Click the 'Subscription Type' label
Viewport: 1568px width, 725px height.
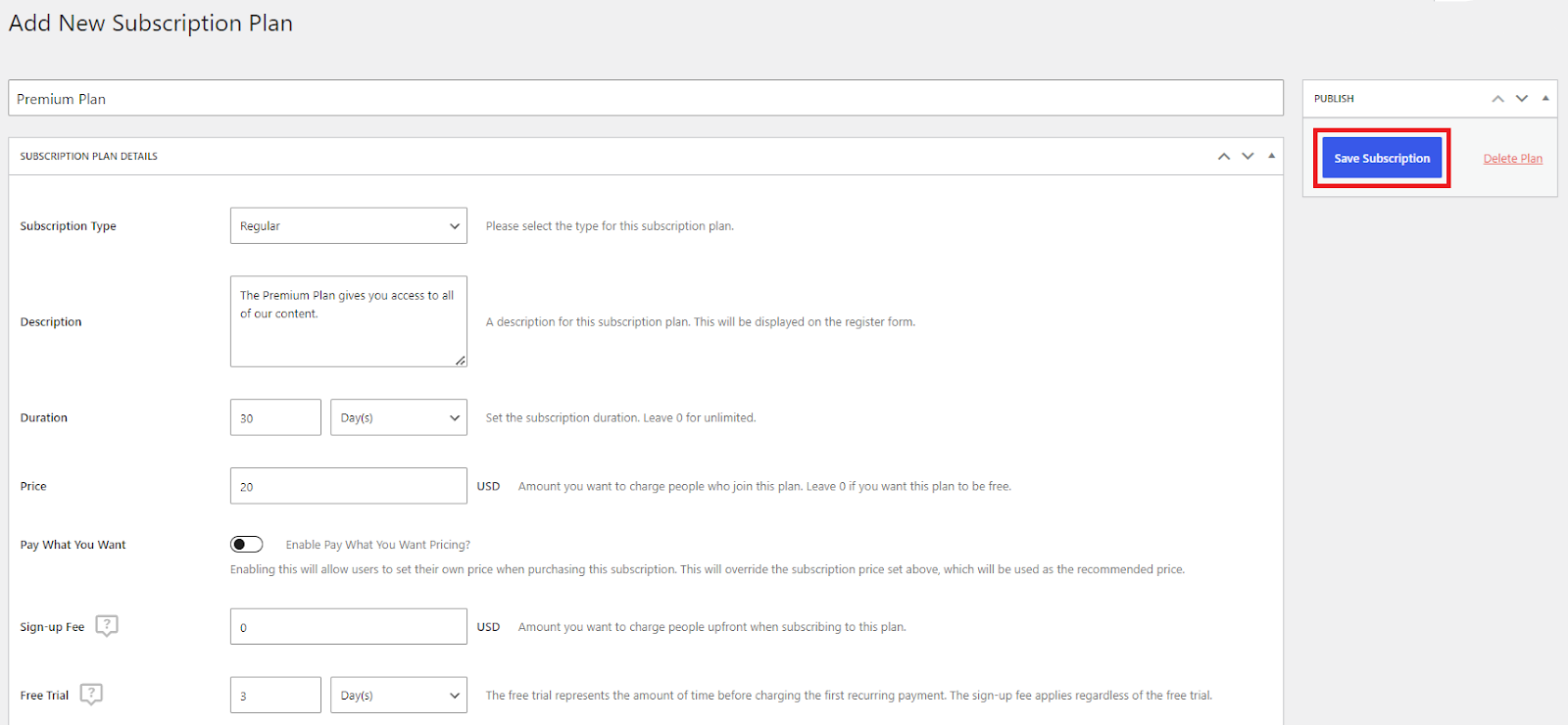[x=69, y=226]
